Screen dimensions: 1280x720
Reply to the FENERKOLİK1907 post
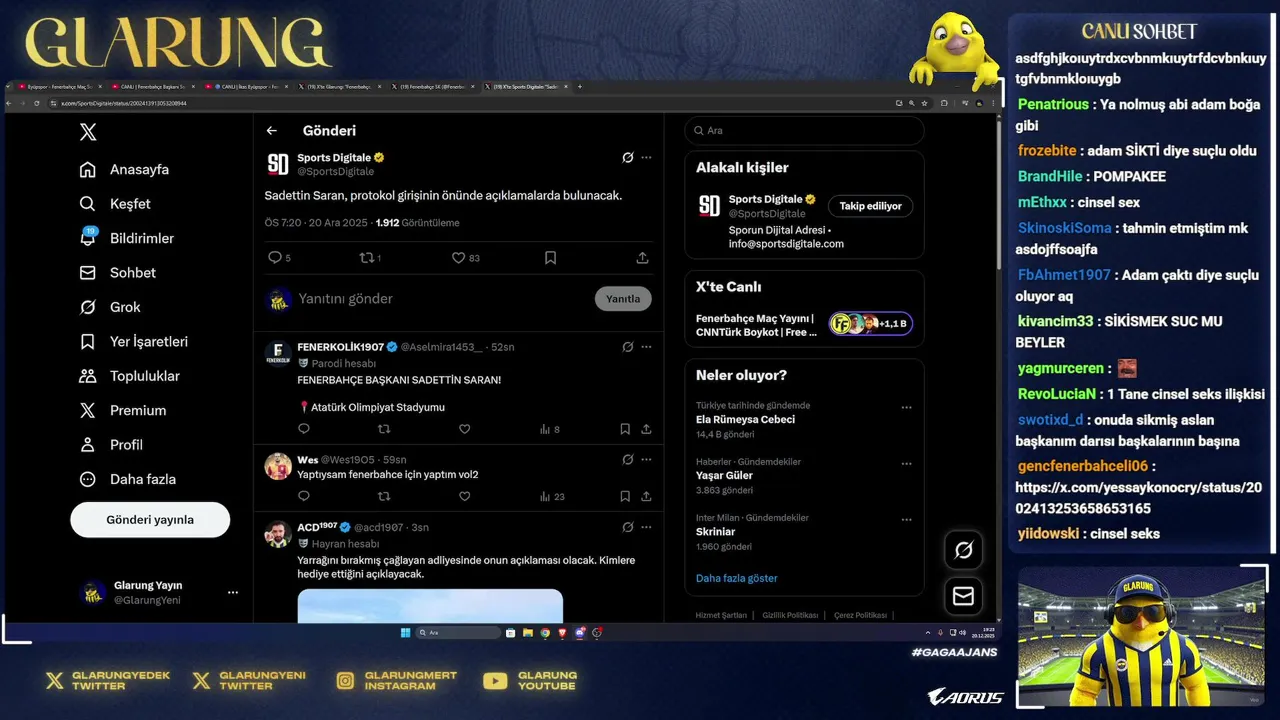click(304, 429)
